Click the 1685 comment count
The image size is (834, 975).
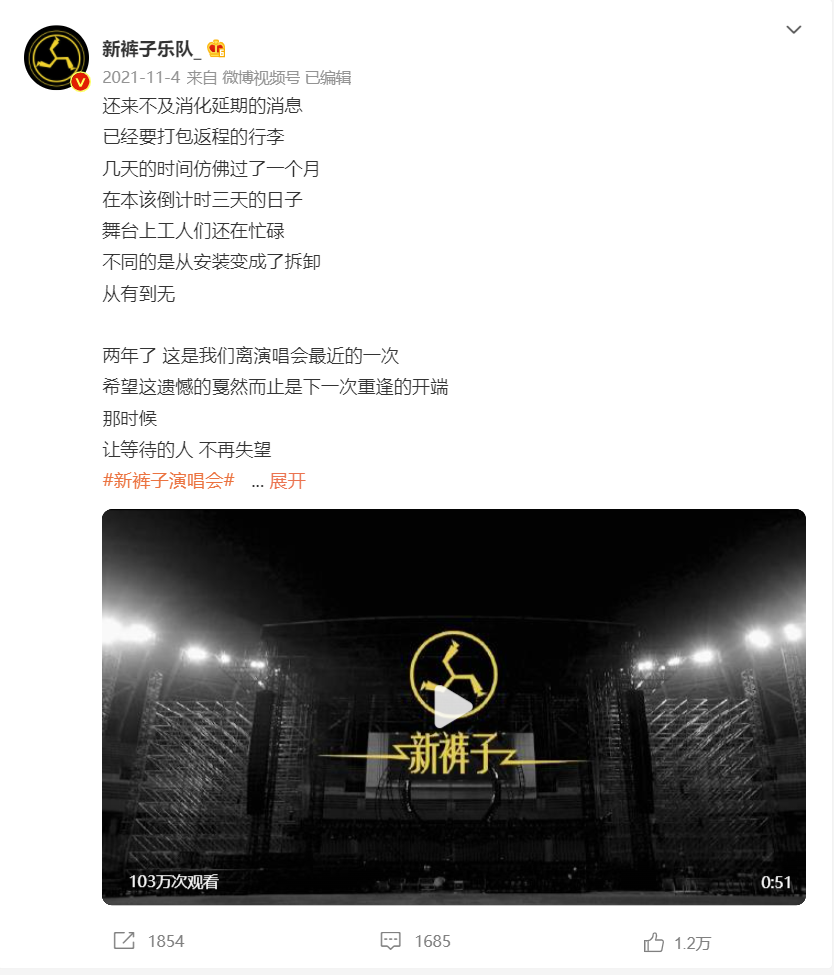(433, 941)
